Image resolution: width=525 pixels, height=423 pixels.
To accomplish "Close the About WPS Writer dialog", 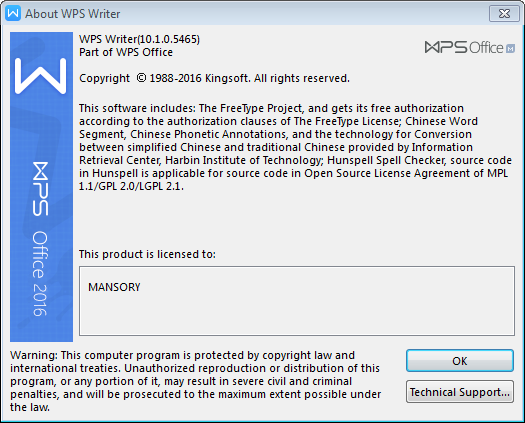I will click(x=504, y=13).
